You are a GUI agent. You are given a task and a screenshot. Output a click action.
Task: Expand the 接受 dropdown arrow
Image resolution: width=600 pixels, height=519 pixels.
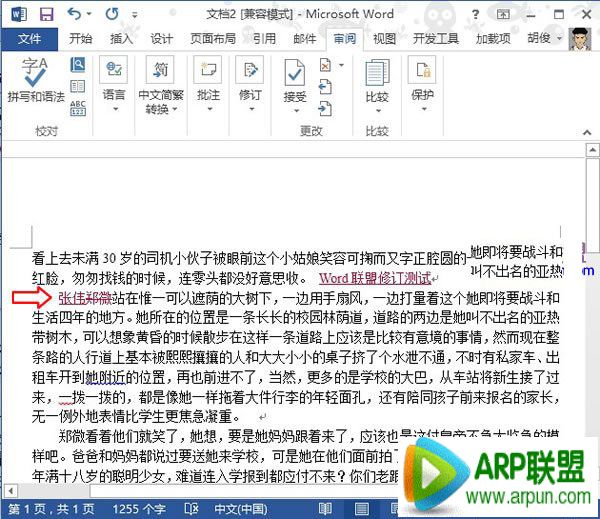coord(296,111)
